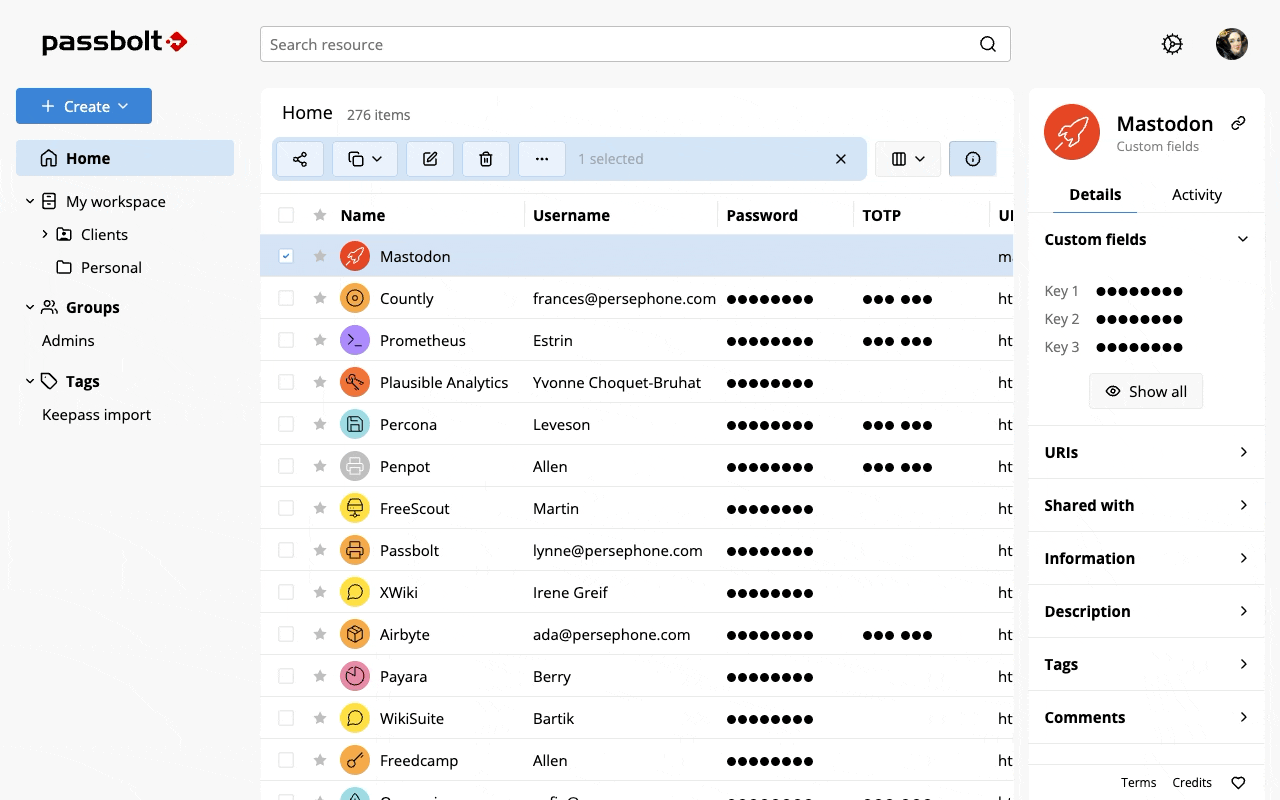This screenshot has height=800, width=1280.
Task: Click the heart icon in footer
Action: pos(1238,783)
